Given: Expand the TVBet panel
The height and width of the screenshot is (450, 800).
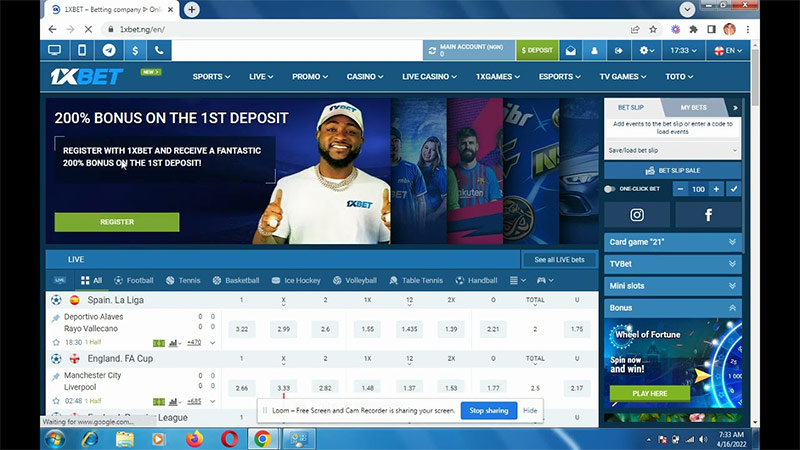Looking at the screenshot, I should click(672, 264).
